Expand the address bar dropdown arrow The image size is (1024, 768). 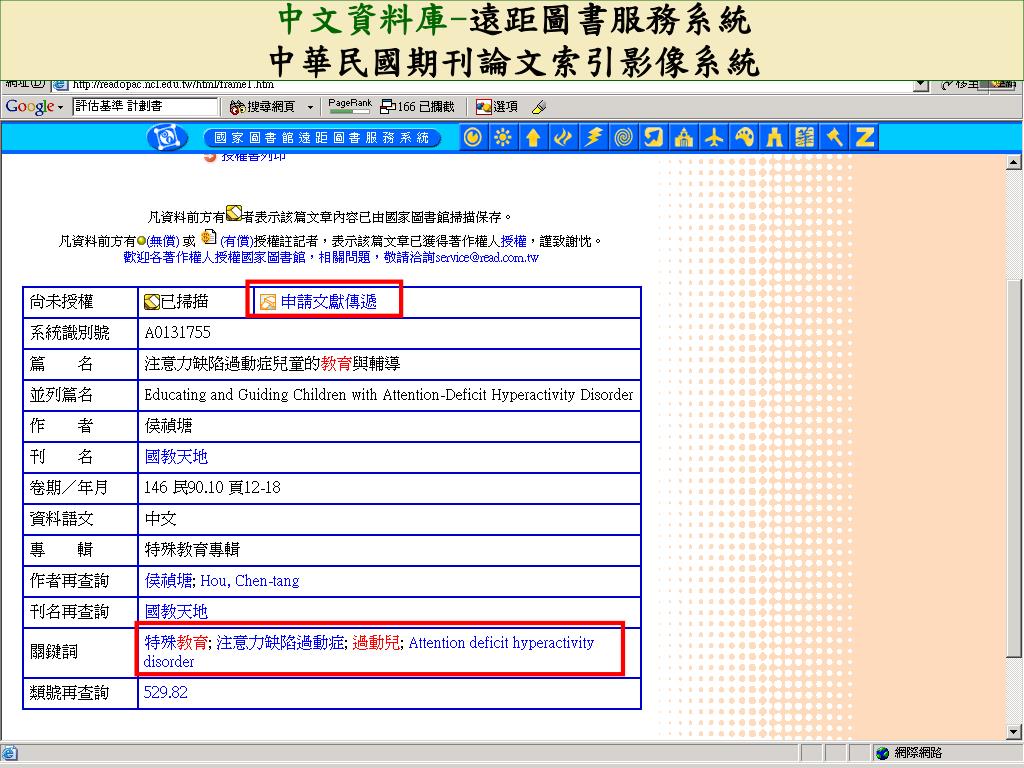(921, 85)
